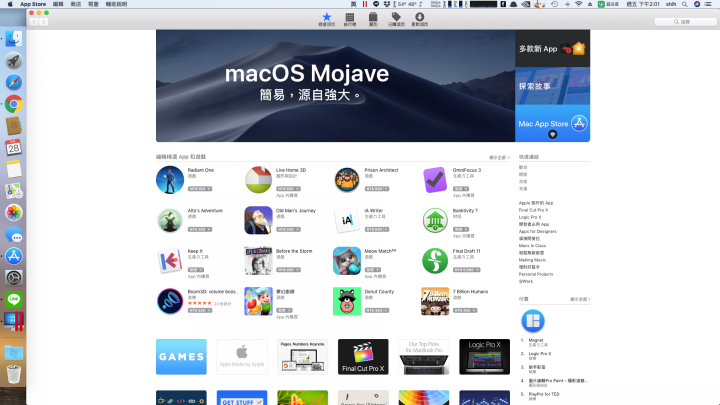Open the Apple menu
Screen dimensions: 720x405
pos(10,4)
